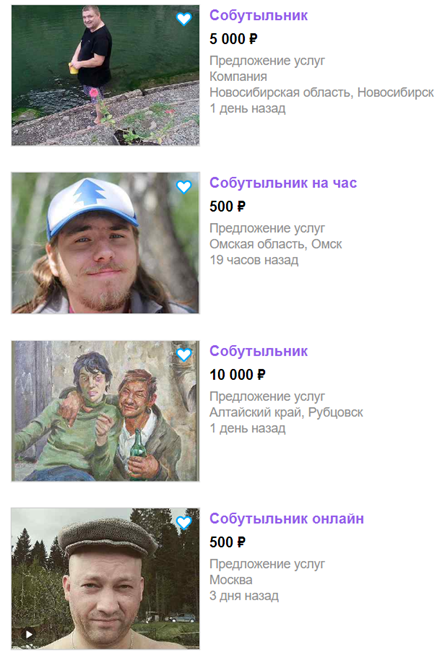Click location Алтайский край, Рубцовск
The image size is (437, 660).
[286, 412]
